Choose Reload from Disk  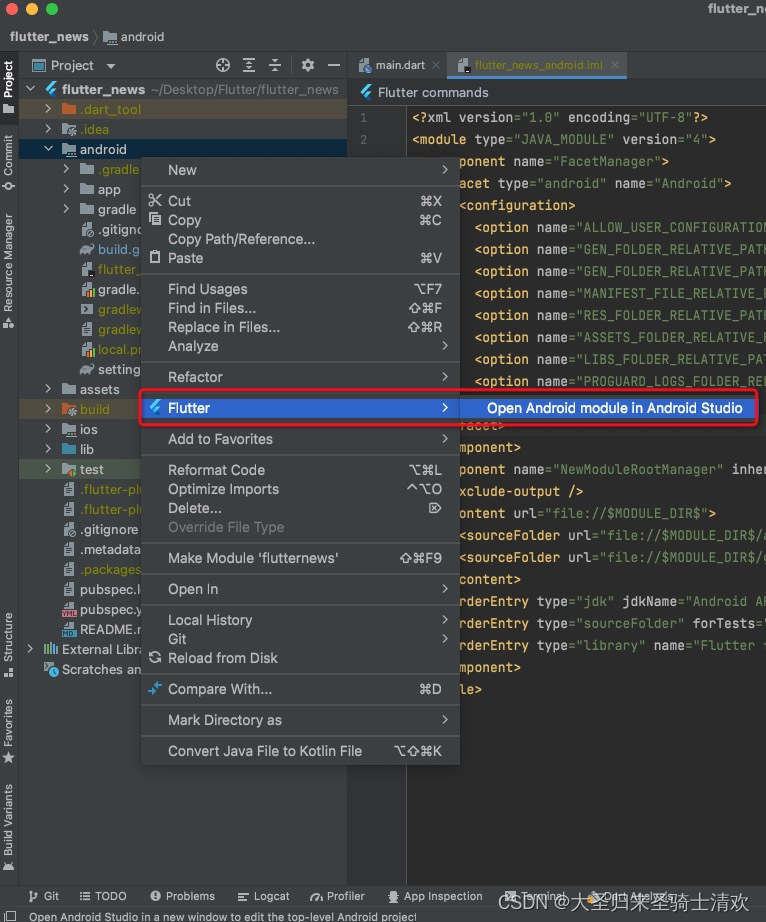point(300,658)
